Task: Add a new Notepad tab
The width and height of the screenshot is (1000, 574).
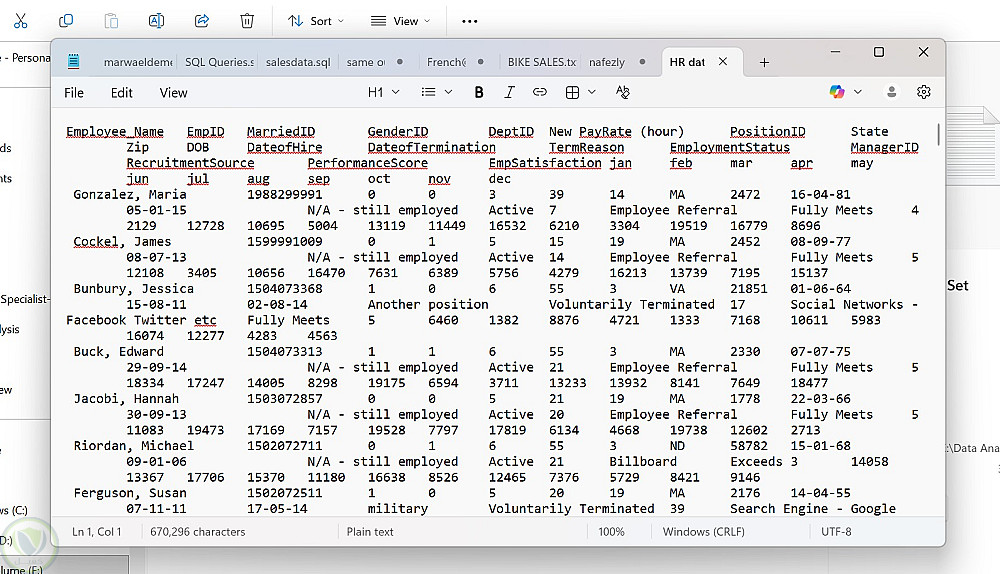Action: click(764, 62)
